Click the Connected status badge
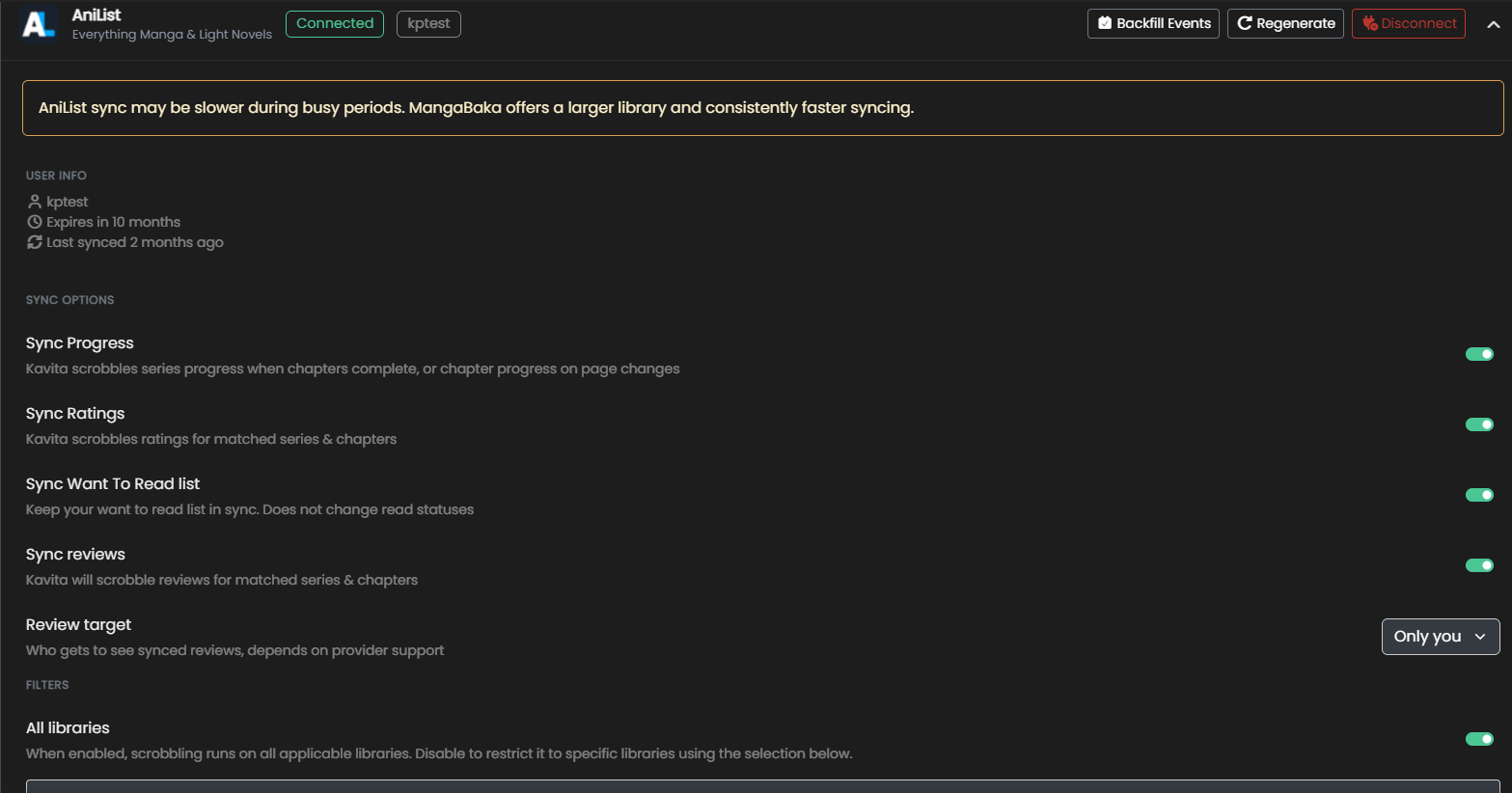This screenshot has width=1512, height=793. (335, 23)
